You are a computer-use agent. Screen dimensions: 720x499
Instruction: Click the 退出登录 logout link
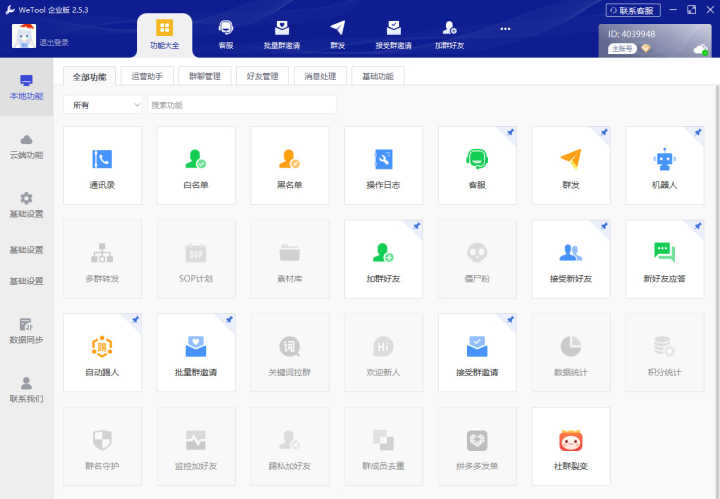point(54,43)
